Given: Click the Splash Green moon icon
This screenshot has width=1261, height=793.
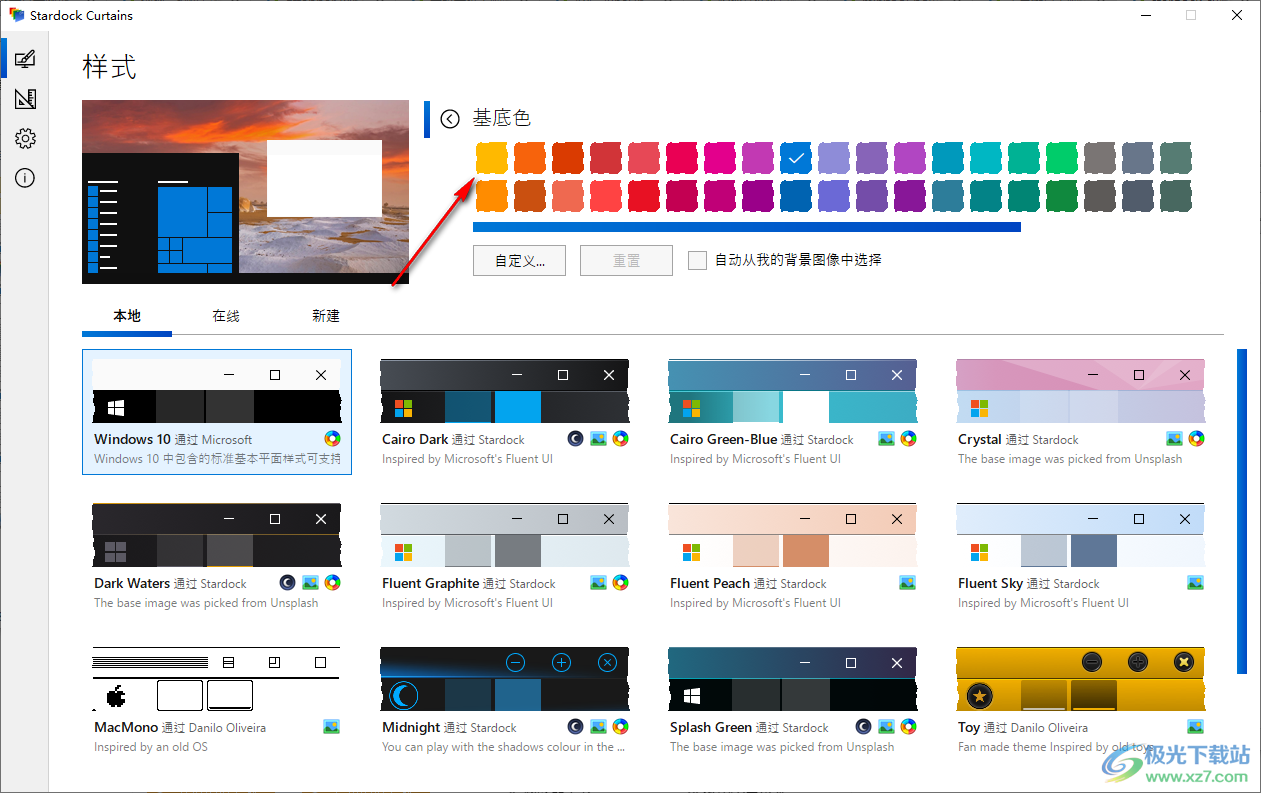Looking at the screenshot, I should point(863,726).
